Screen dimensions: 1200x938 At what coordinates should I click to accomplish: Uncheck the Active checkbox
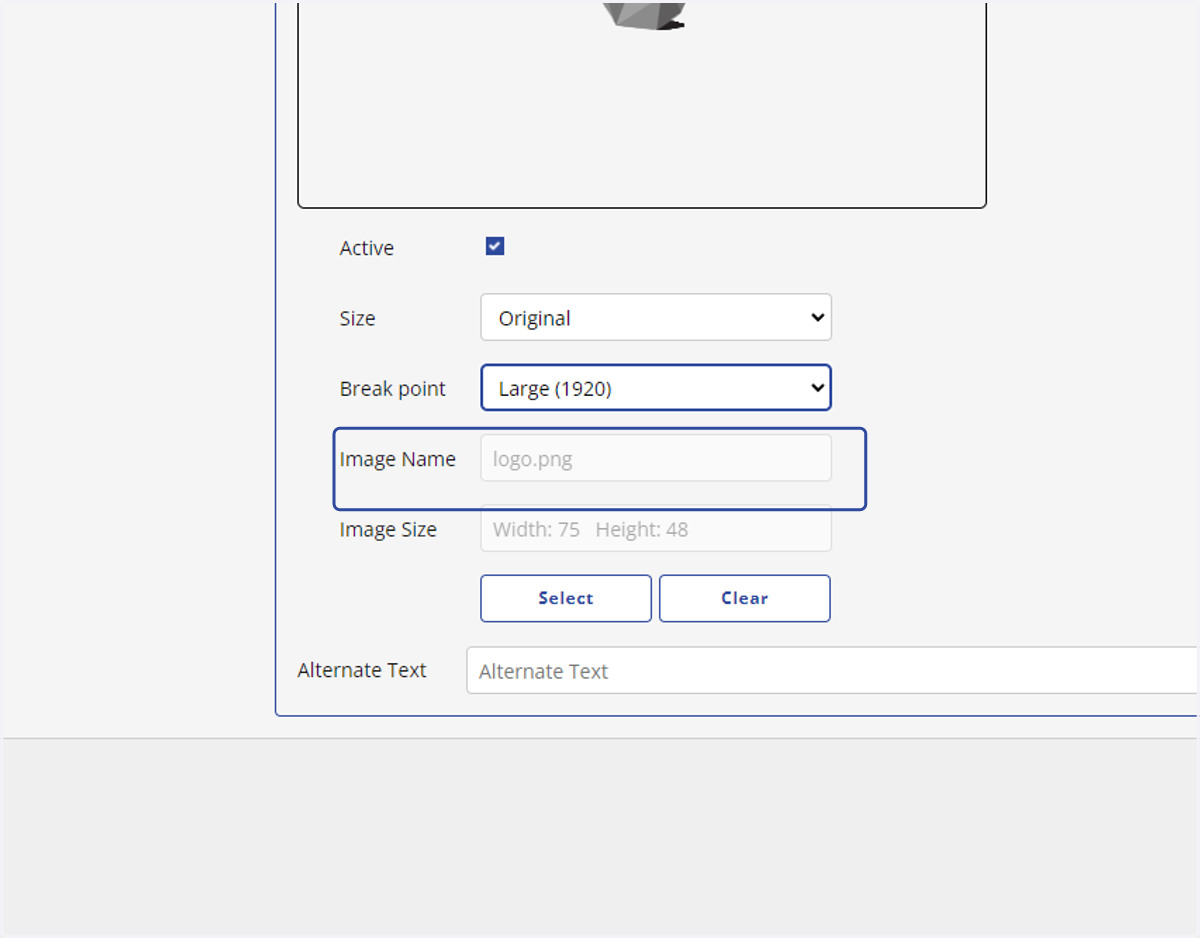(x=495, y=247)
